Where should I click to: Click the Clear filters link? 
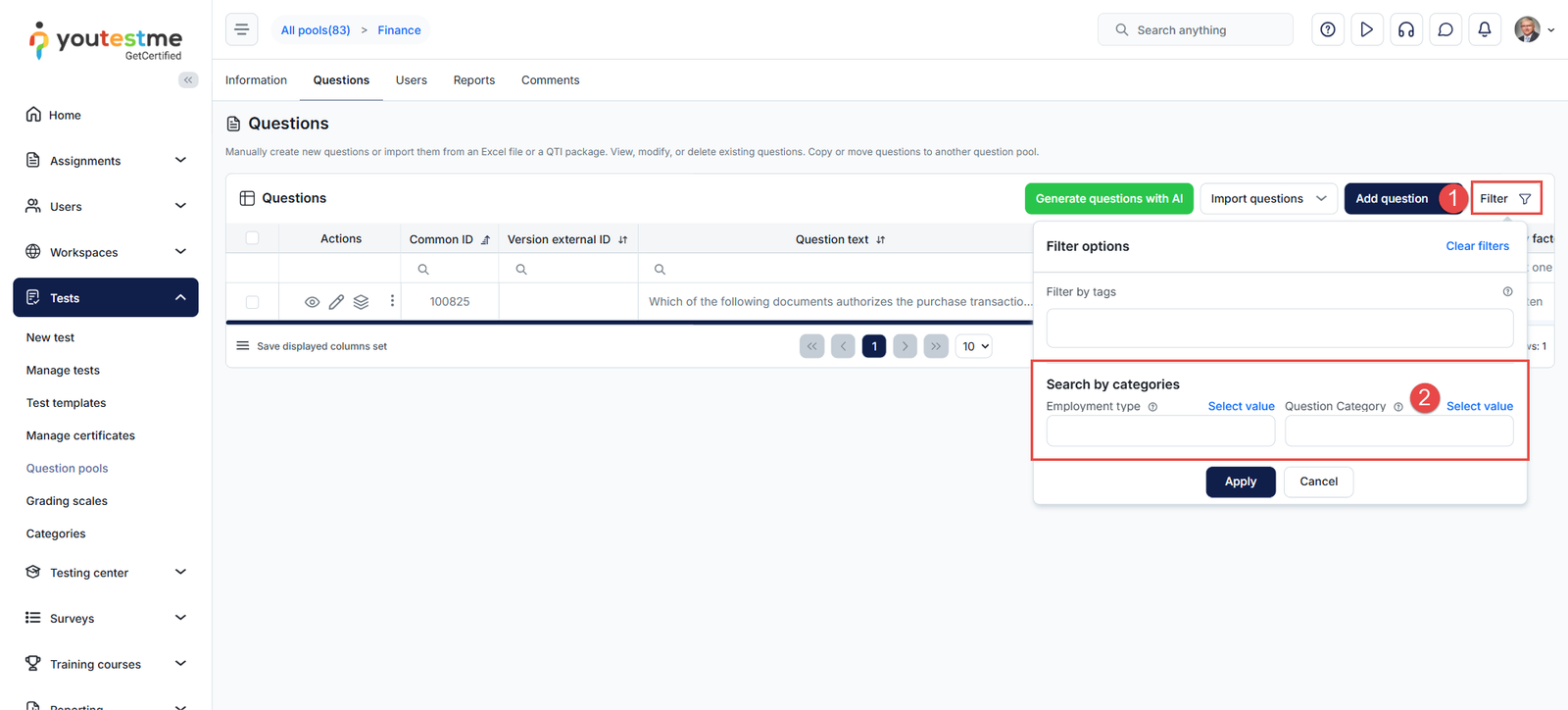1477,246
